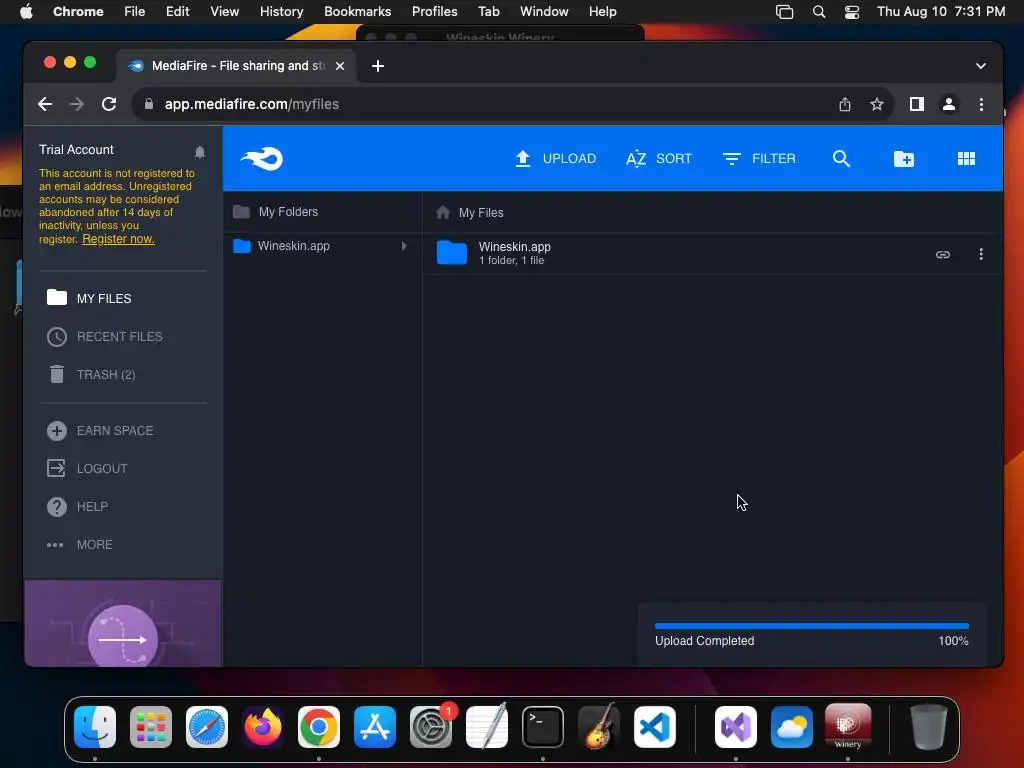Open Firefox from the Dock
1024x768 pixels.
click(x=263, y=727)
